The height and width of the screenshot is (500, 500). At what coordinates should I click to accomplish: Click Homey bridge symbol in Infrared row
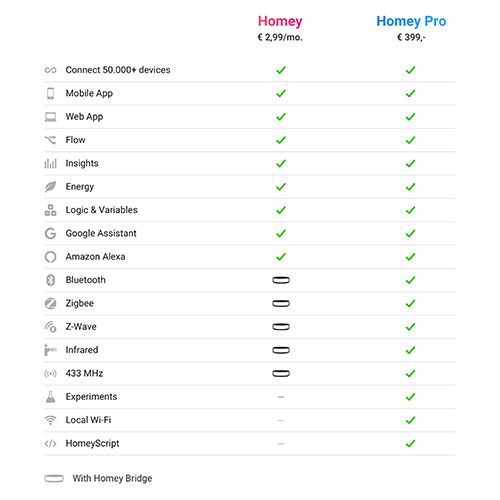tap(281, 350)
